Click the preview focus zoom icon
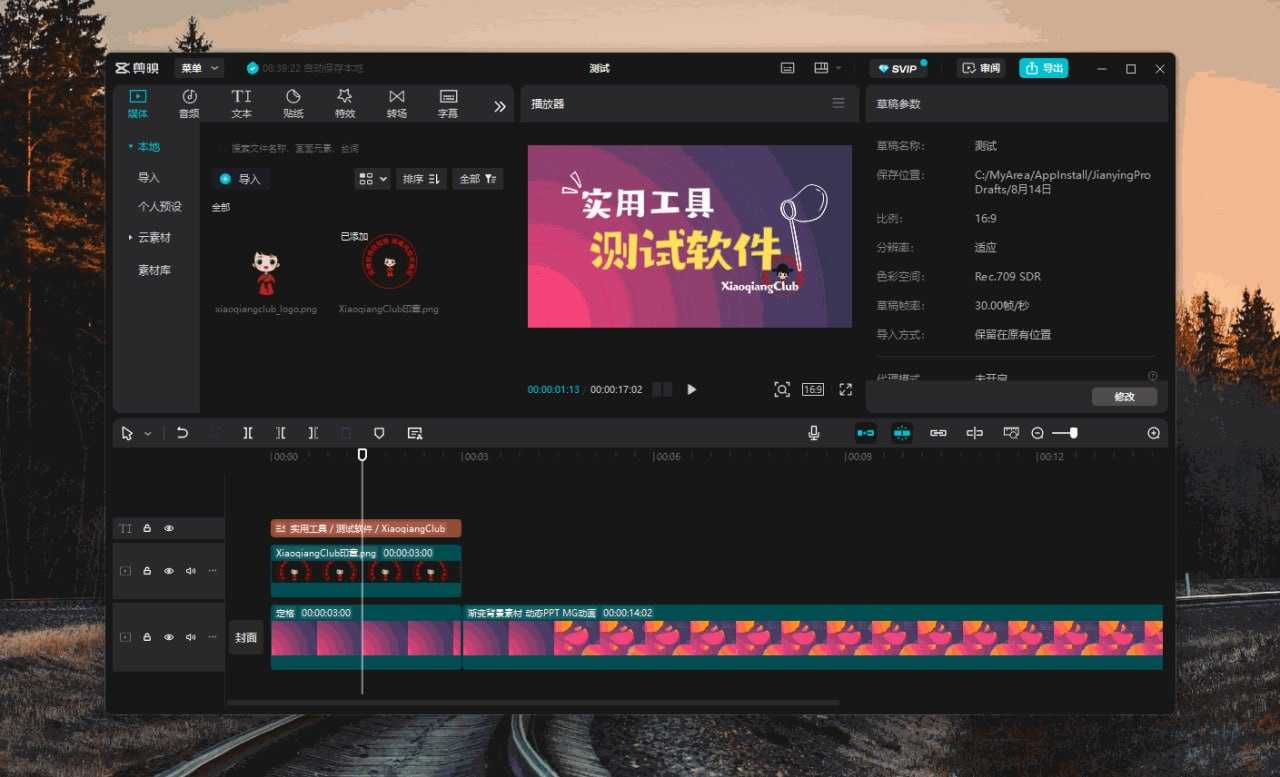Viewport: 1280px width, 777px height. [782, 390]
